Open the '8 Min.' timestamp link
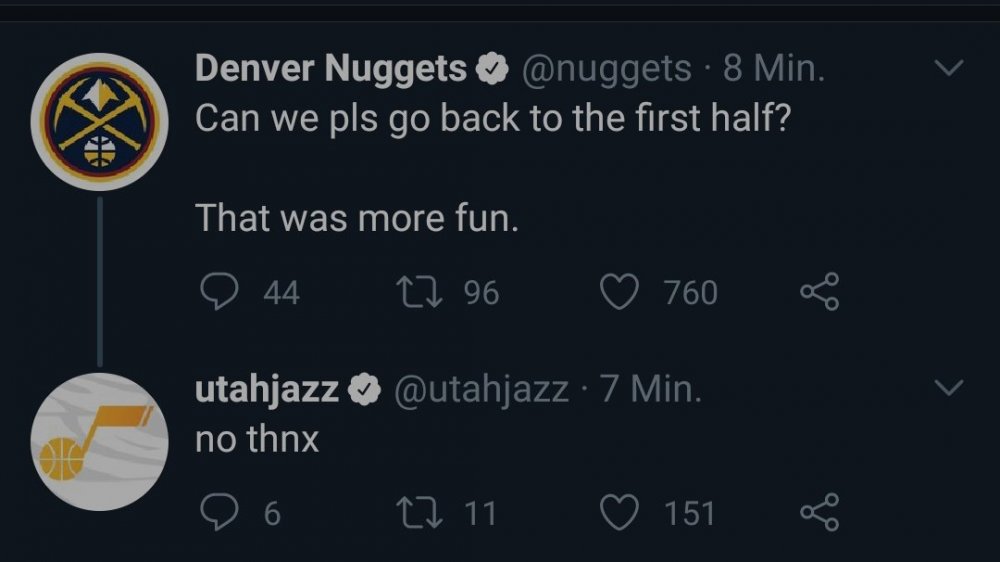1000x562 pixels. 774,68
